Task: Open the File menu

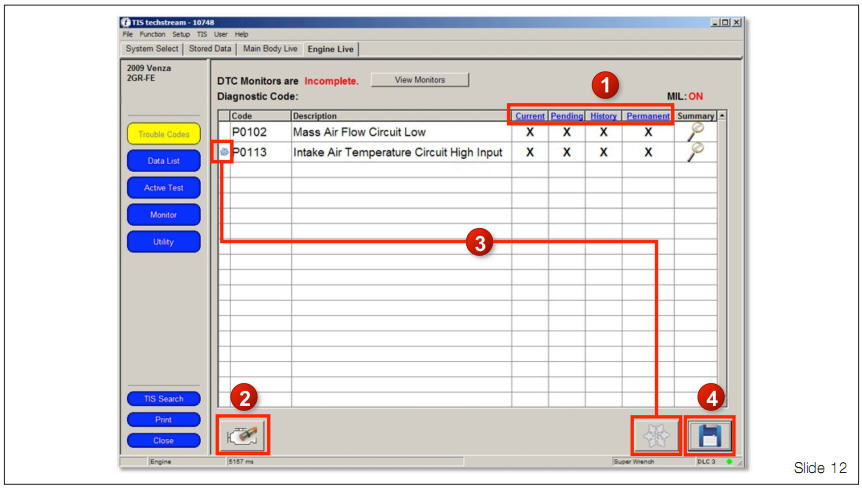Action: 128,34
